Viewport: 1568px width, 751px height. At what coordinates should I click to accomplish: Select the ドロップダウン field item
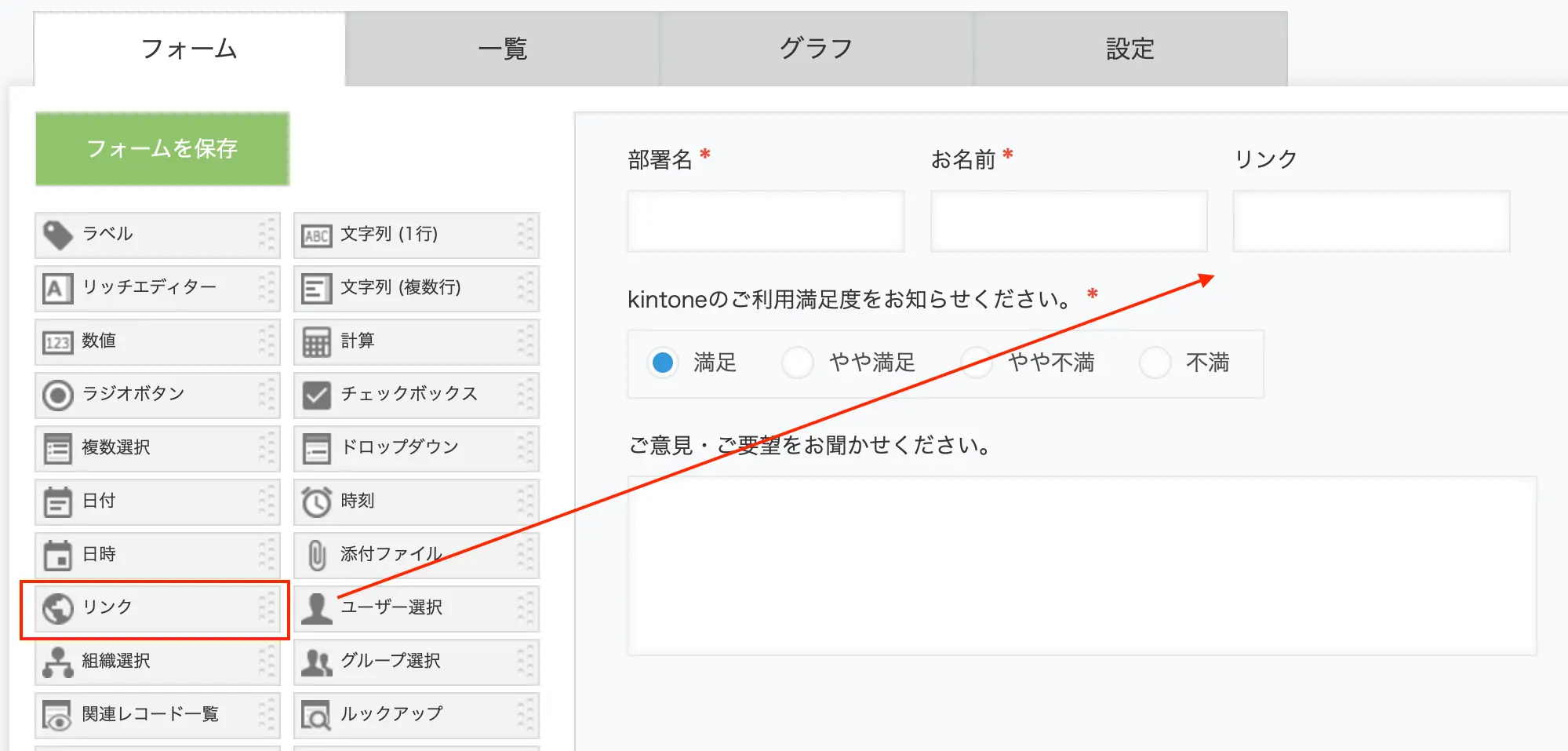(416, 448)
